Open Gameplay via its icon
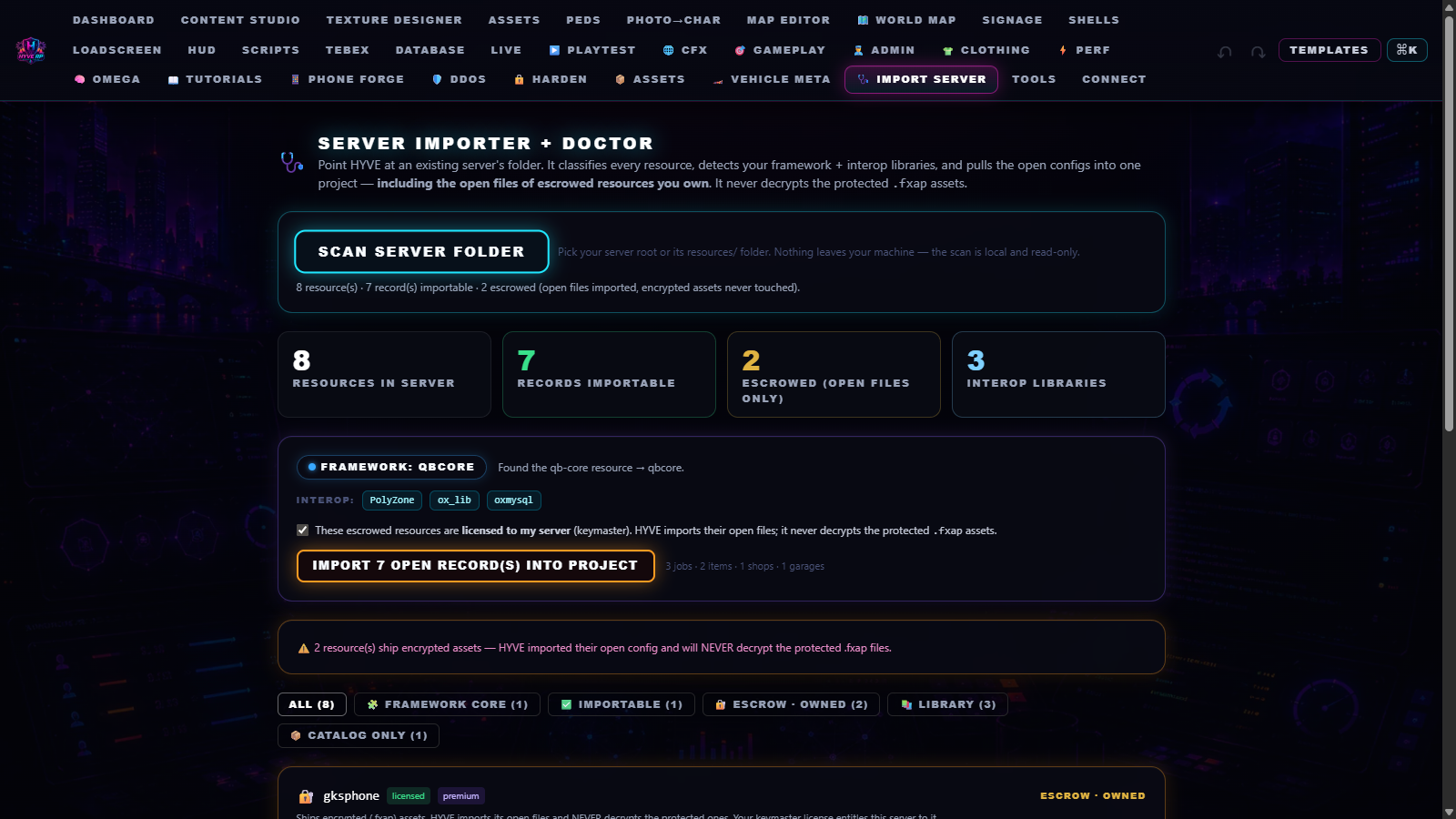The image size is (1456, 819). (740, 50)
